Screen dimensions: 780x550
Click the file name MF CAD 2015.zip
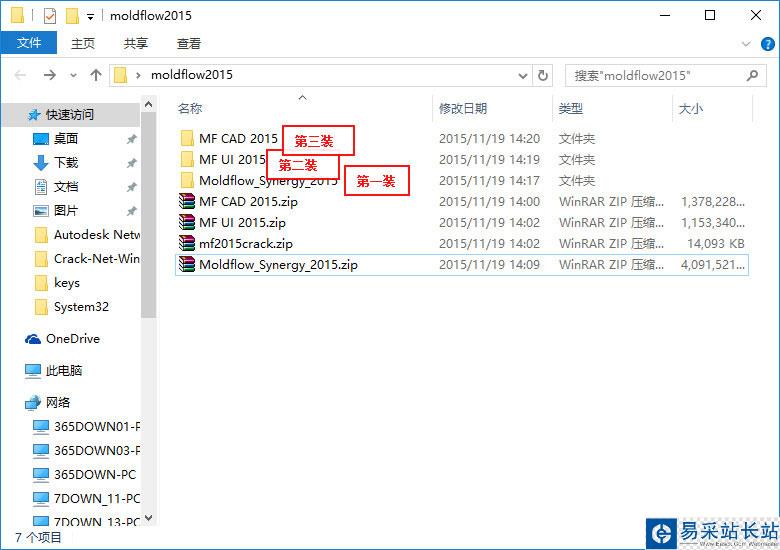(x=248, y=201)
